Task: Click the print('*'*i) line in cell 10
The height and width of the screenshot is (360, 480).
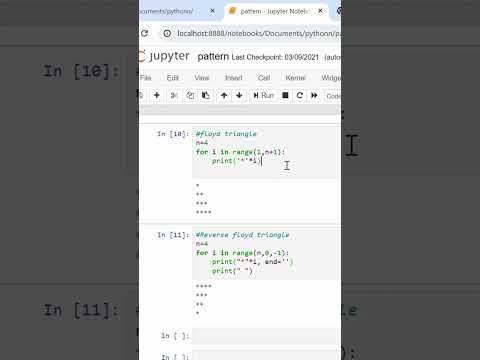Action: pyautogui.click(x=237, y=161)
